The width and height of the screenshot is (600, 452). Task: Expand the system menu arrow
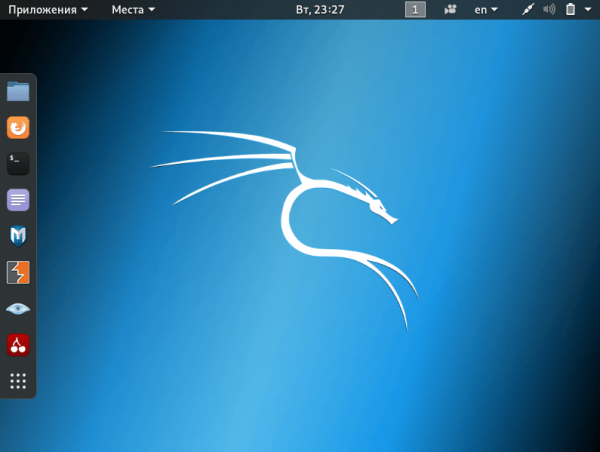coord(588,10)
